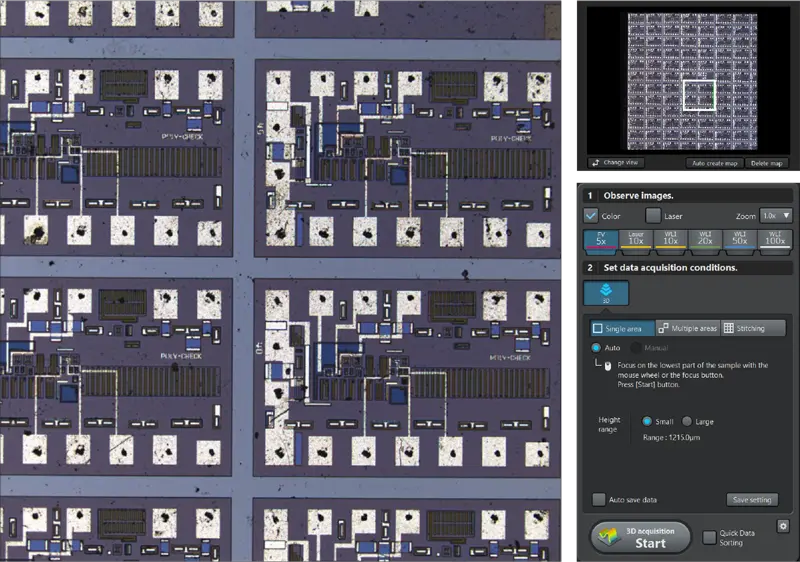
Task: Start the 3D acquisition
Action: pos(639,537)
